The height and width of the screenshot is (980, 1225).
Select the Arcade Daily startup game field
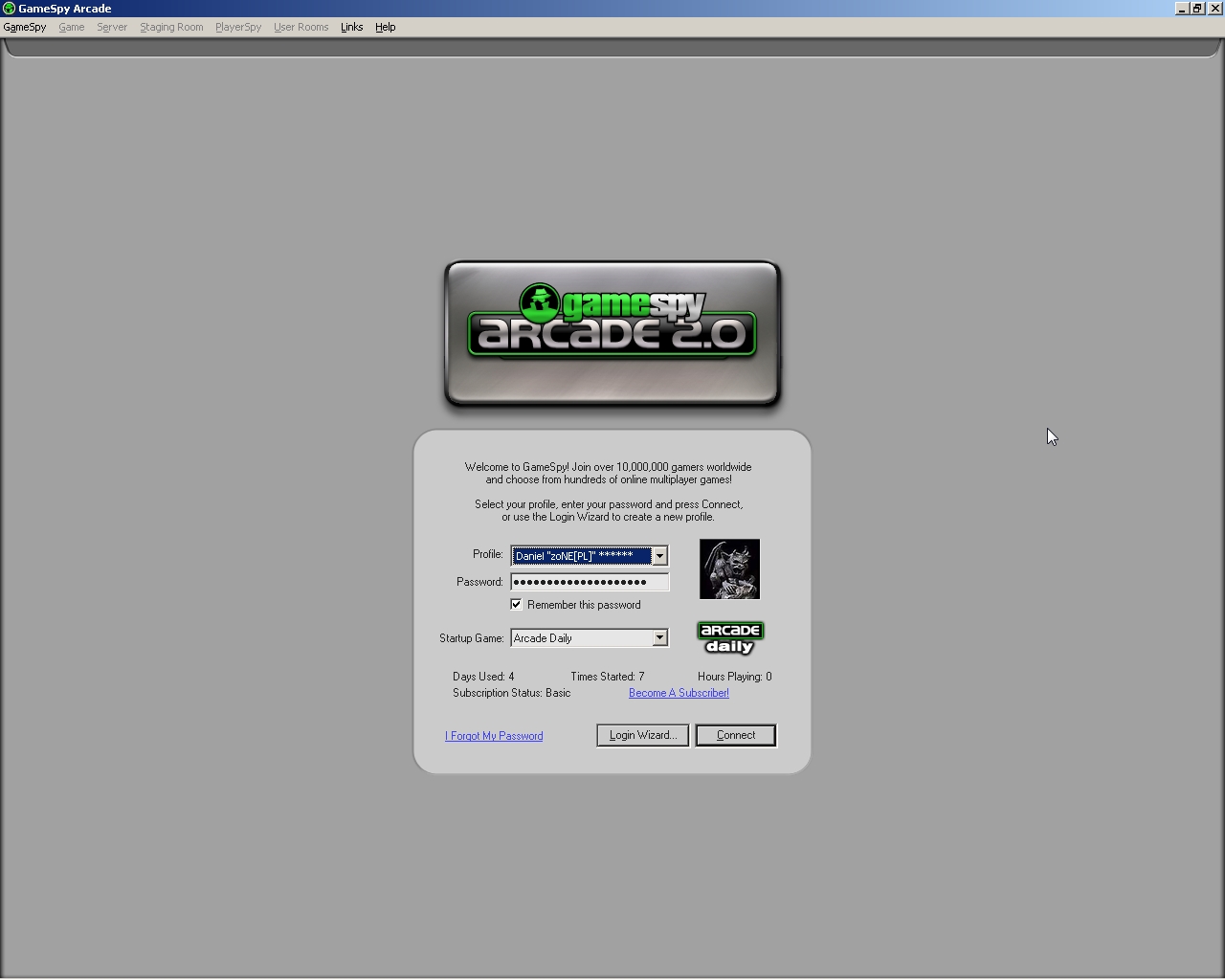(581, 638)
